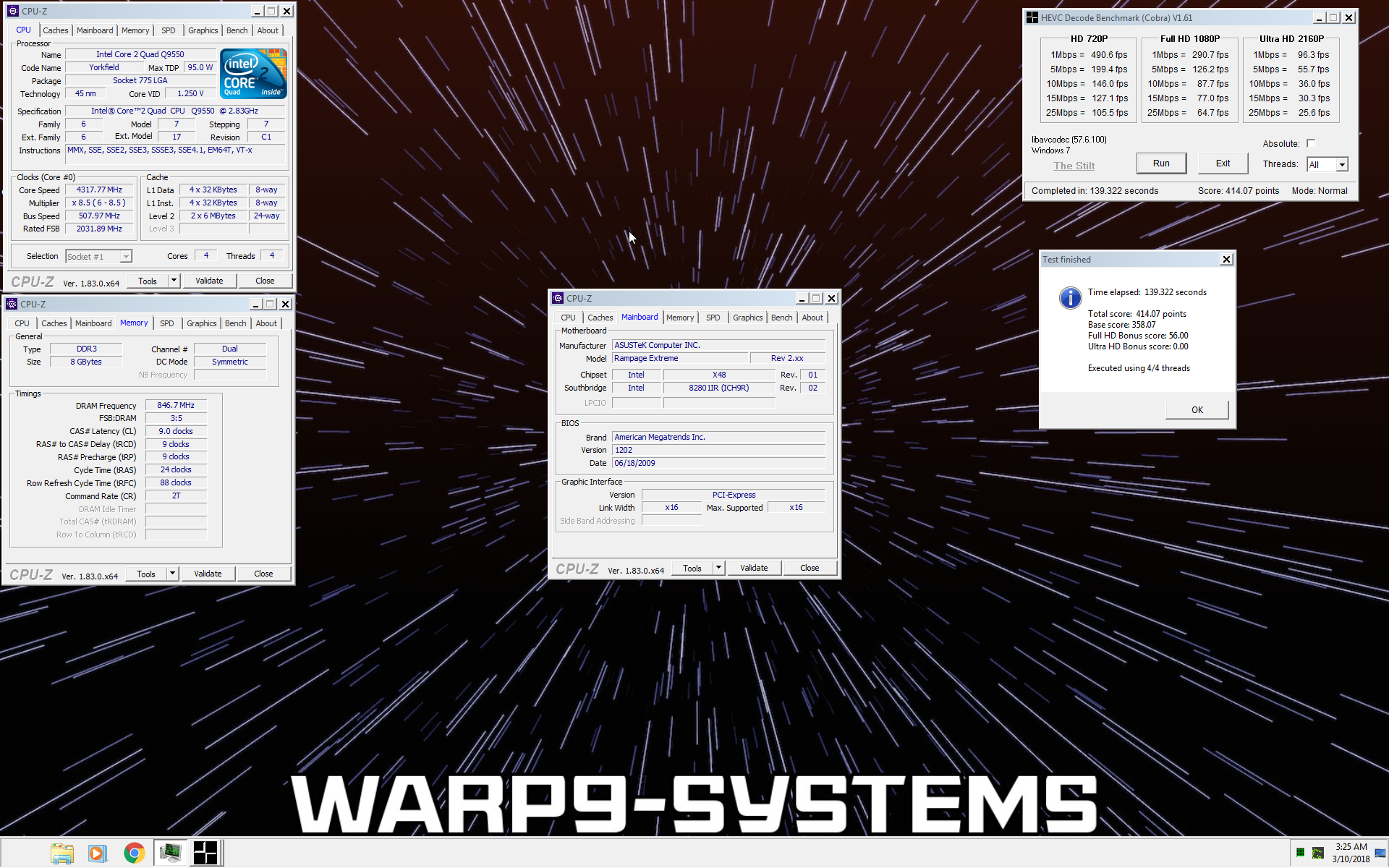The image size is (1389, 868).
Task: Click the BIOS Version 1202 field
Action: [x=718, y=450]
